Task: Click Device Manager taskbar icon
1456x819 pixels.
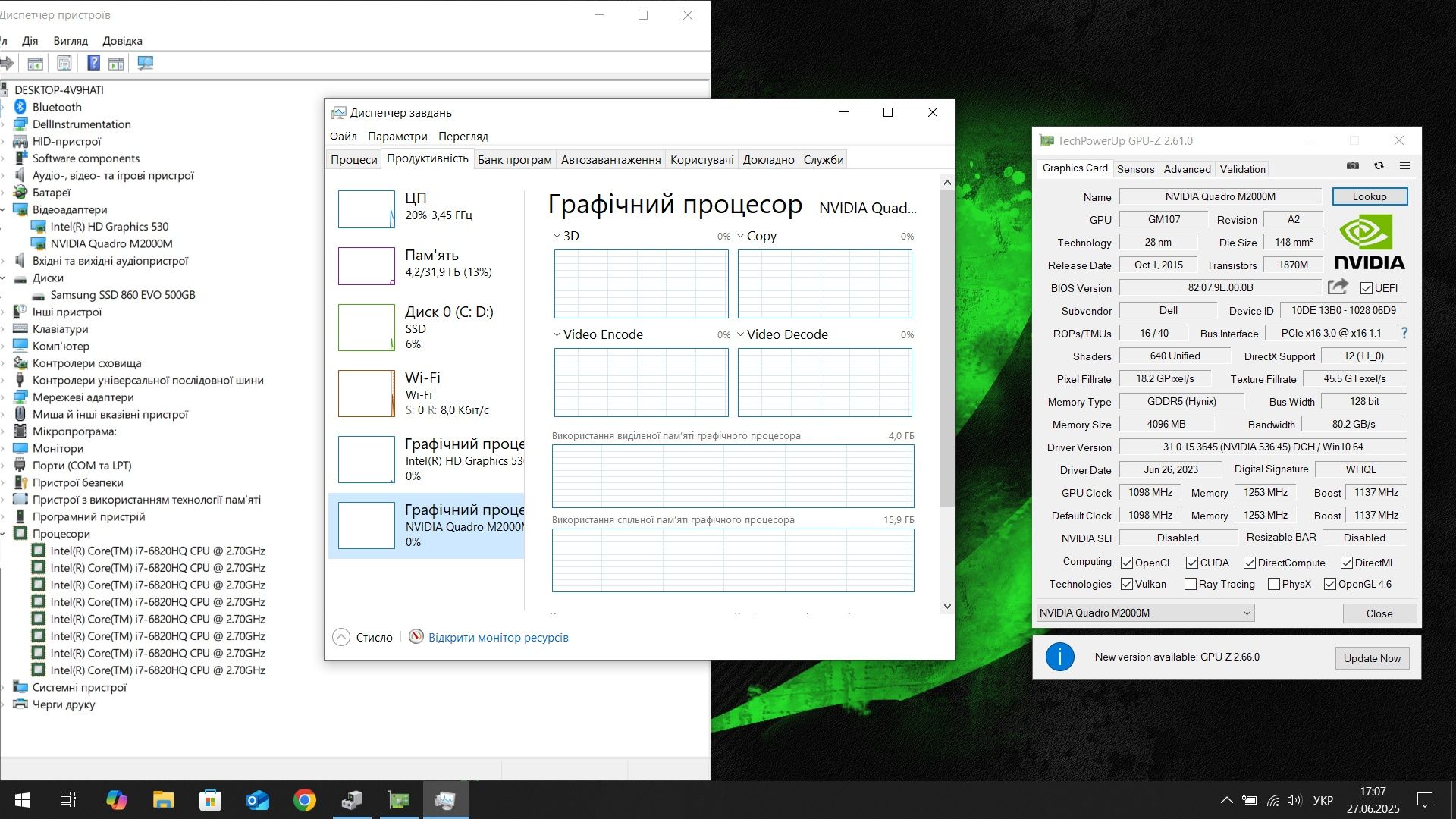Action: click(352, 800)
